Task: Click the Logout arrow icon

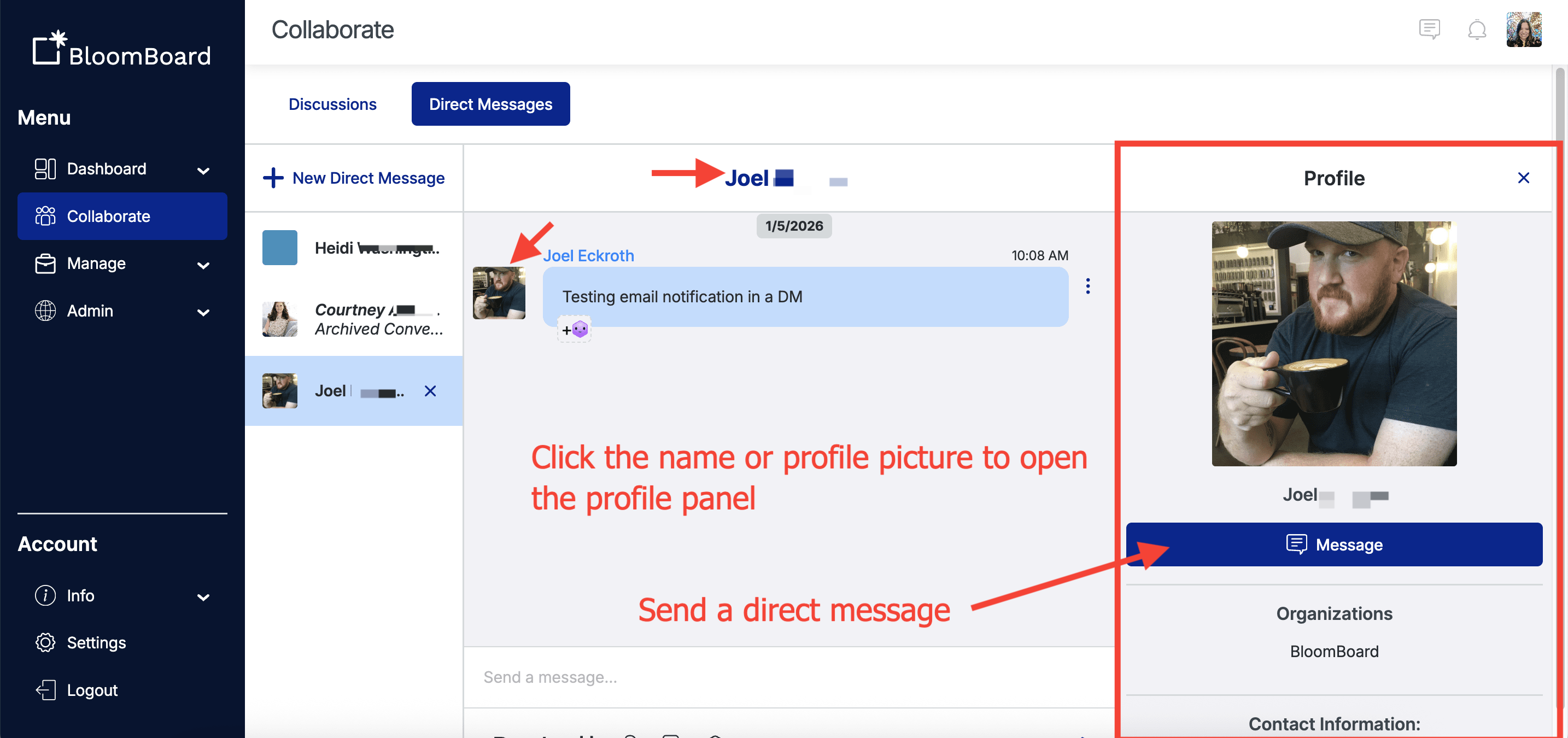Action: (x=45, y=690)
